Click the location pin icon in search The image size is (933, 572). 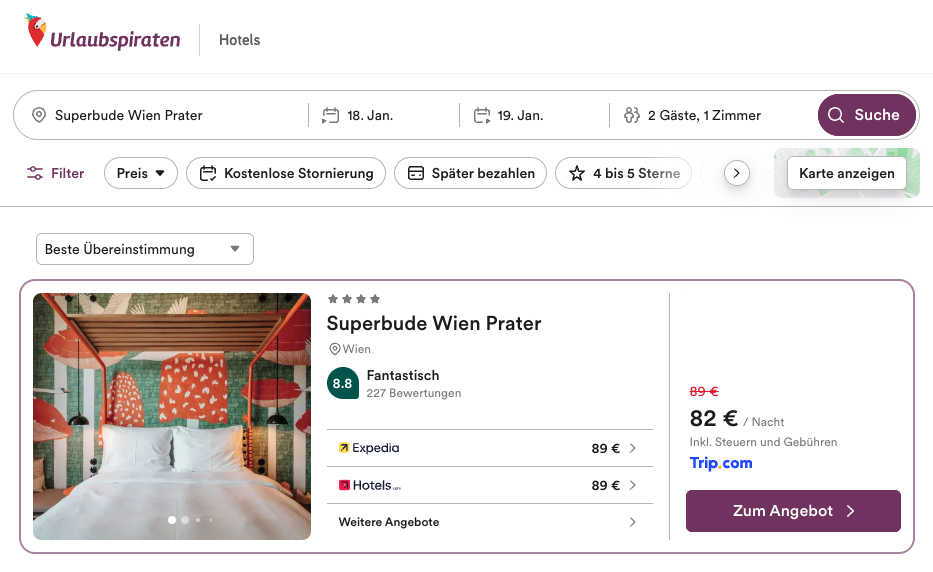[x=39, y=115]
